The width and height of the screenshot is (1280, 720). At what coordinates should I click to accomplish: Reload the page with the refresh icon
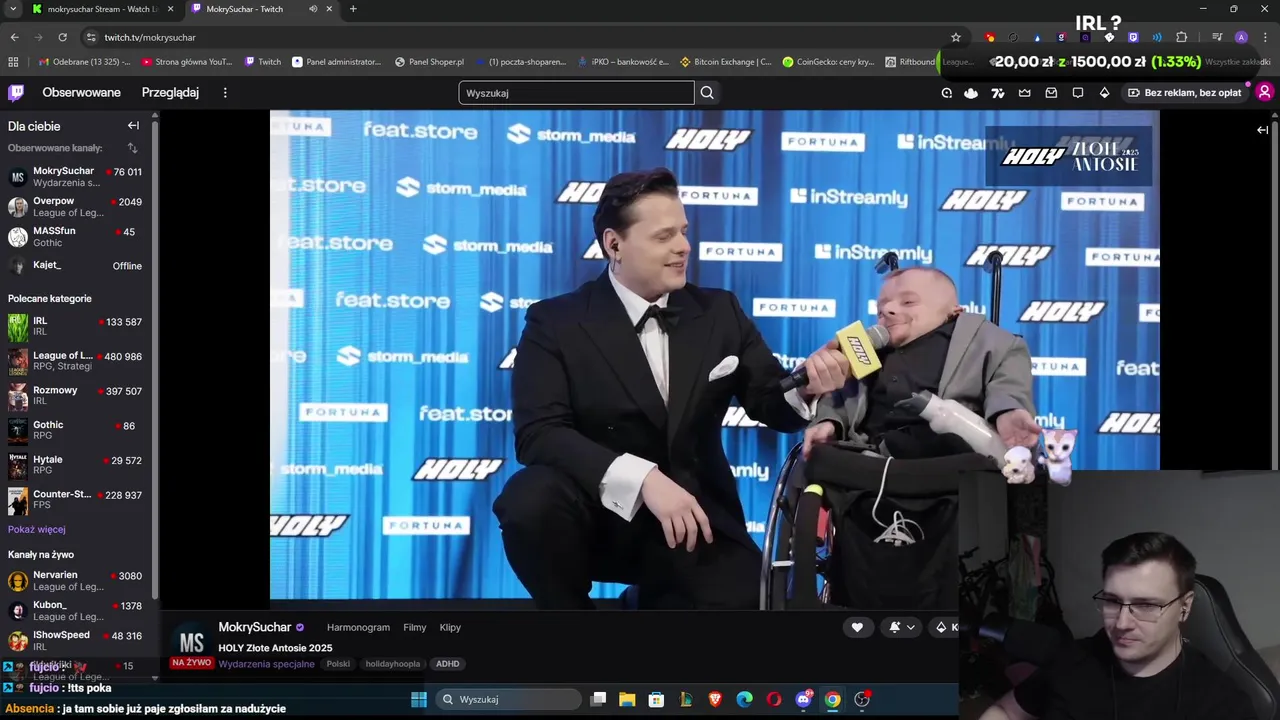(62, 37)
